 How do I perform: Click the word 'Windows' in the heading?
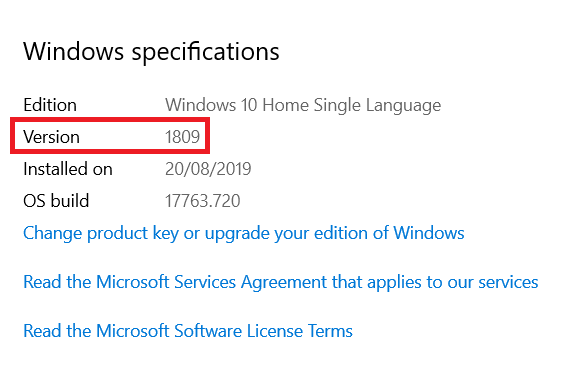tap(74, 51)
